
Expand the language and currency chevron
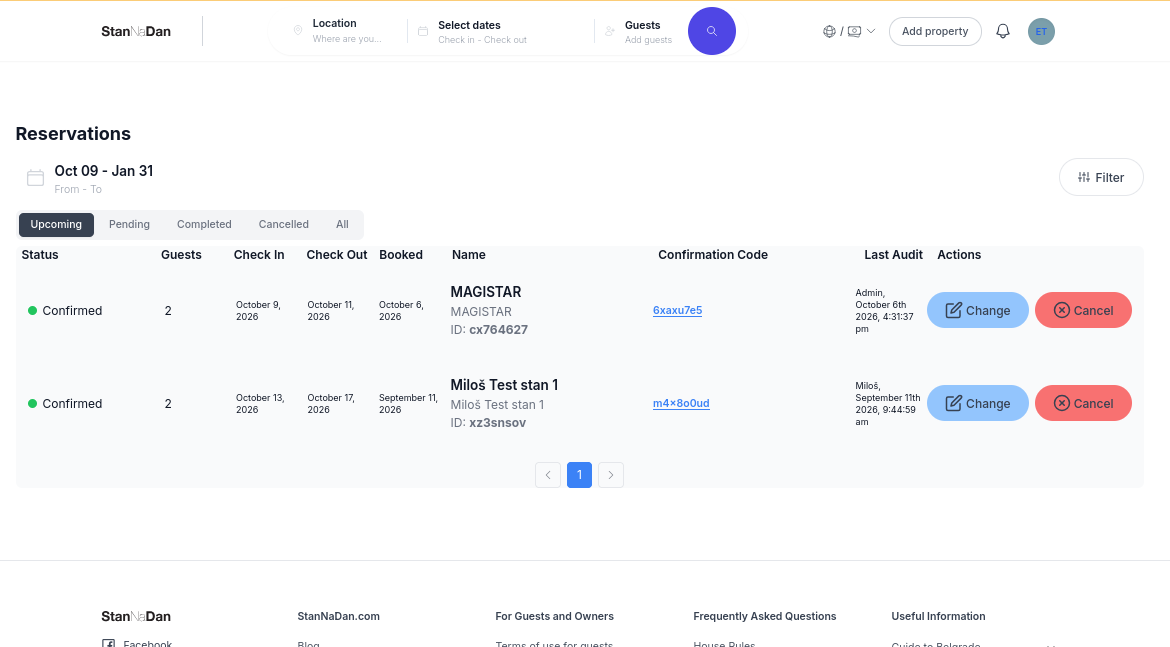pos(871,31)
